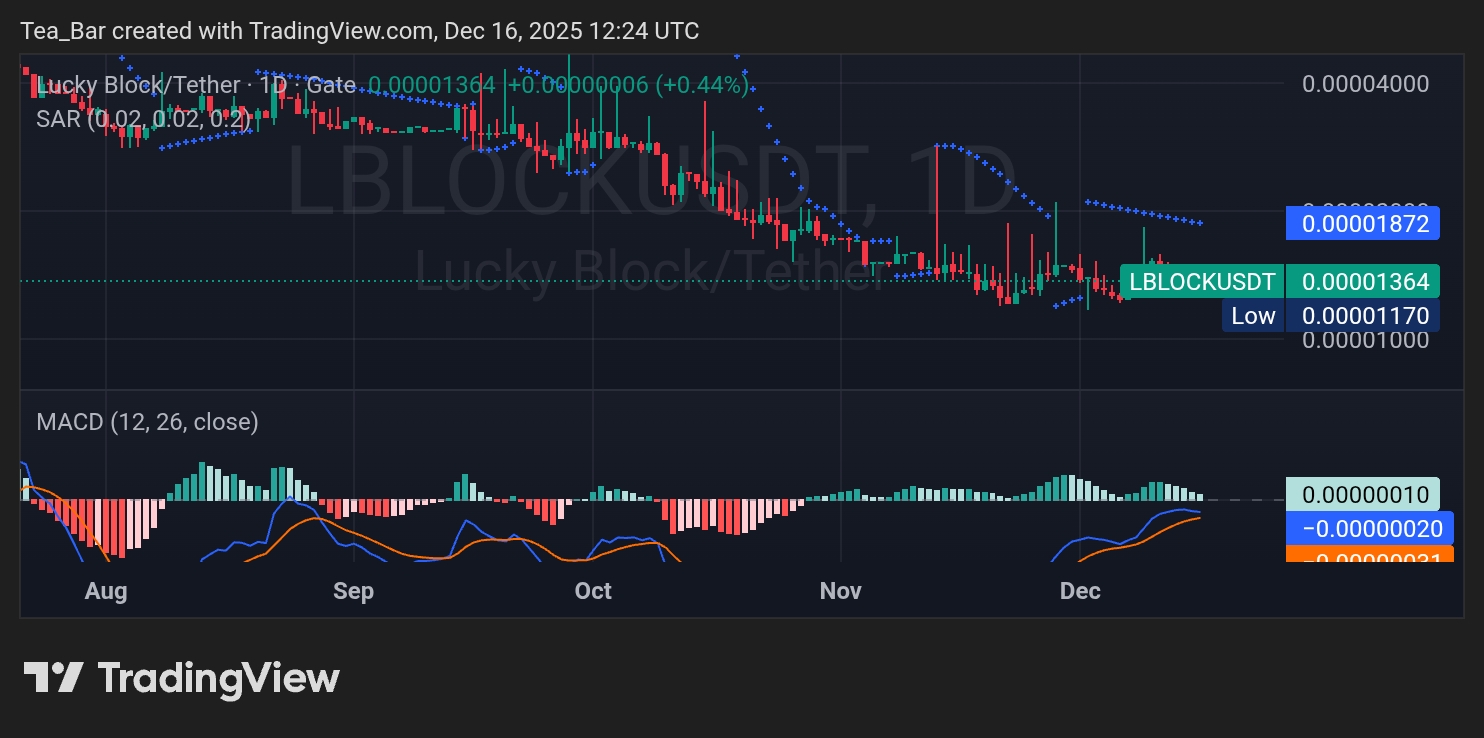Click the SAR (0.02, 0.02, 0.2) indicator label
The height and width of the screenshot is (738, 1484).
pyautogui.click(x=144, y=118)
